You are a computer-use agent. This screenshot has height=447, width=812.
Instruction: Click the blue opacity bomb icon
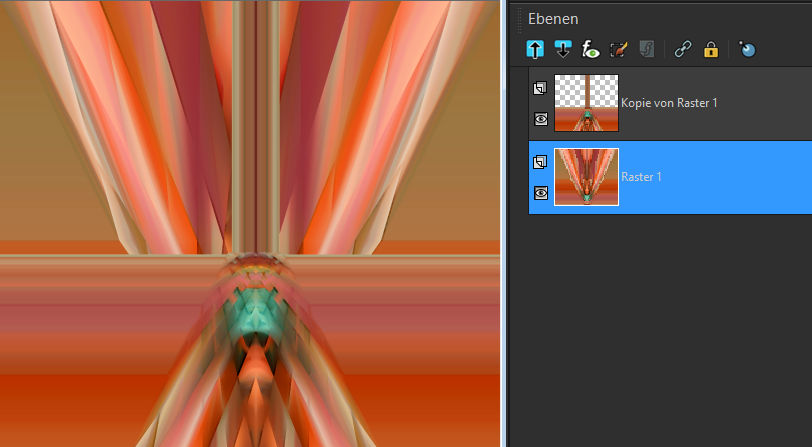747,49
